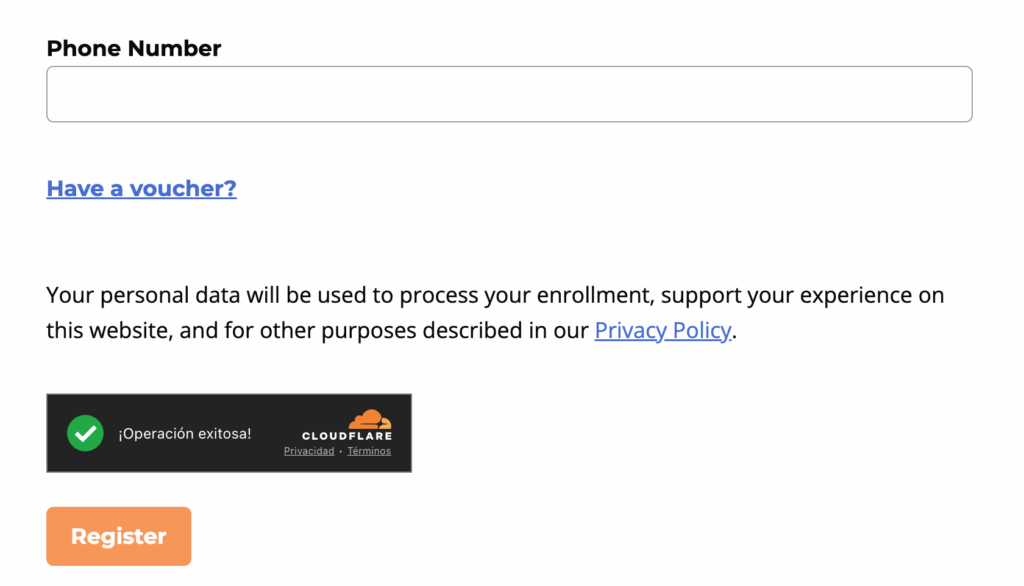Click the green success checkmark icon

click(85, 433)
